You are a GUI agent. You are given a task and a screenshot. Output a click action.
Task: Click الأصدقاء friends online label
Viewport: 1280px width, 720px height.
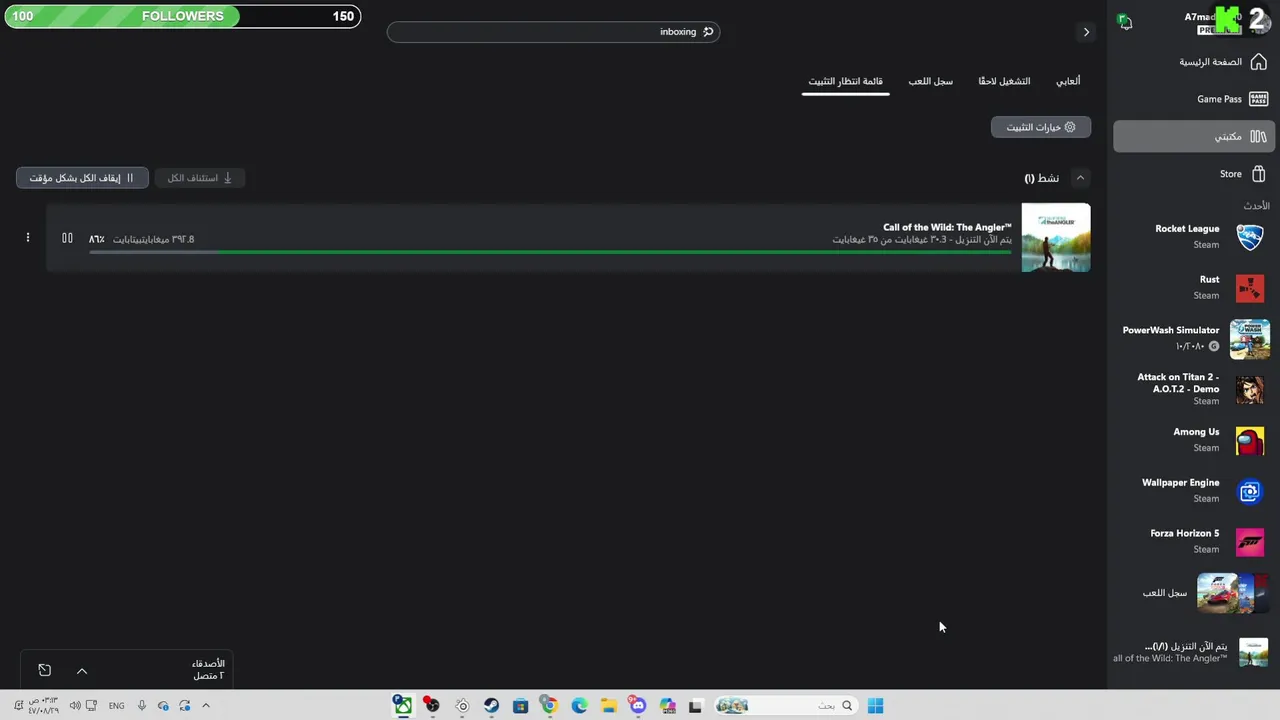coord(208,670)
